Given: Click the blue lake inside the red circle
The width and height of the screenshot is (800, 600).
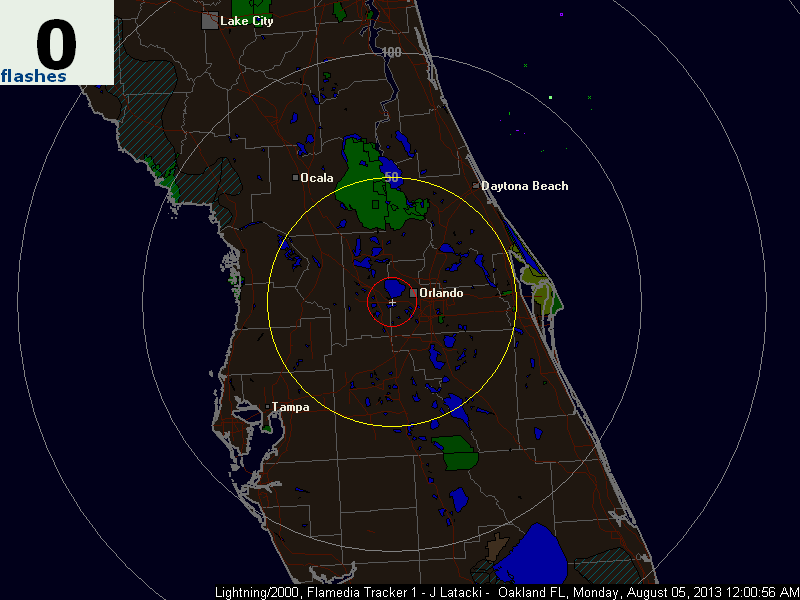Looking at the screenshot, I should (x=394, y=288).
